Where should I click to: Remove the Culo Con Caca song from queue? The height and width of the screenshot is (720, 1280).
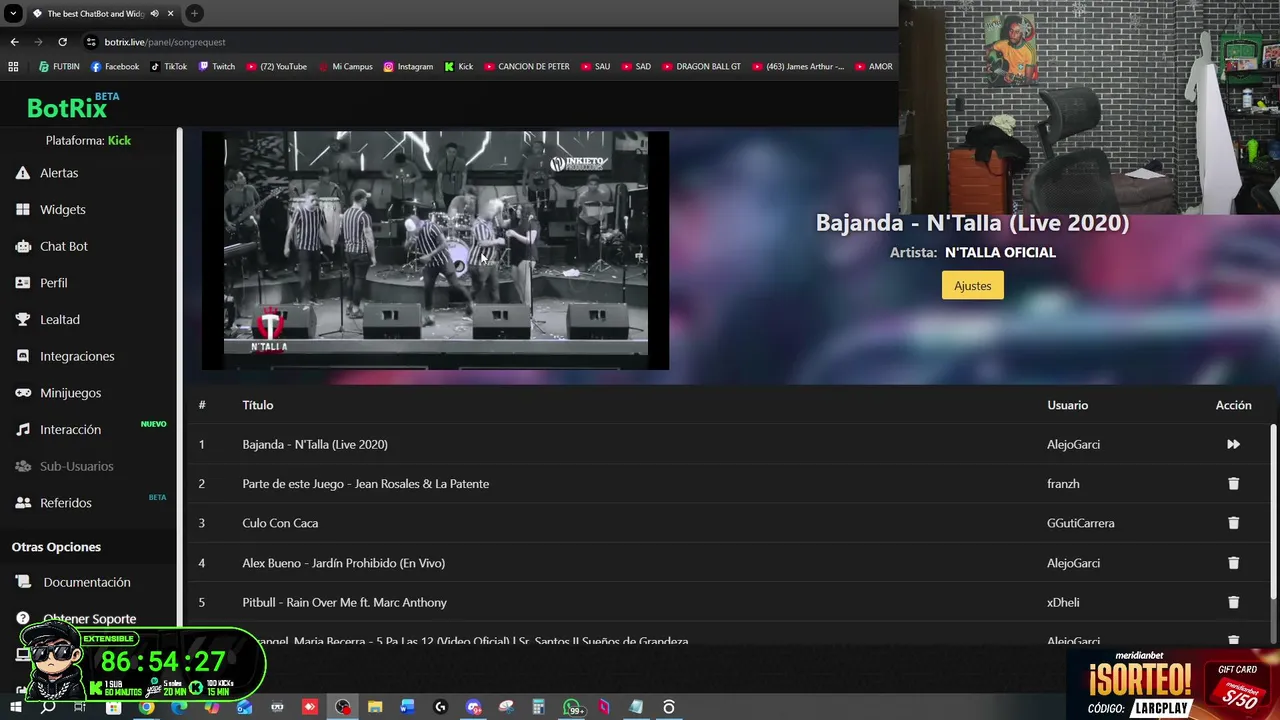(1233, 523)
